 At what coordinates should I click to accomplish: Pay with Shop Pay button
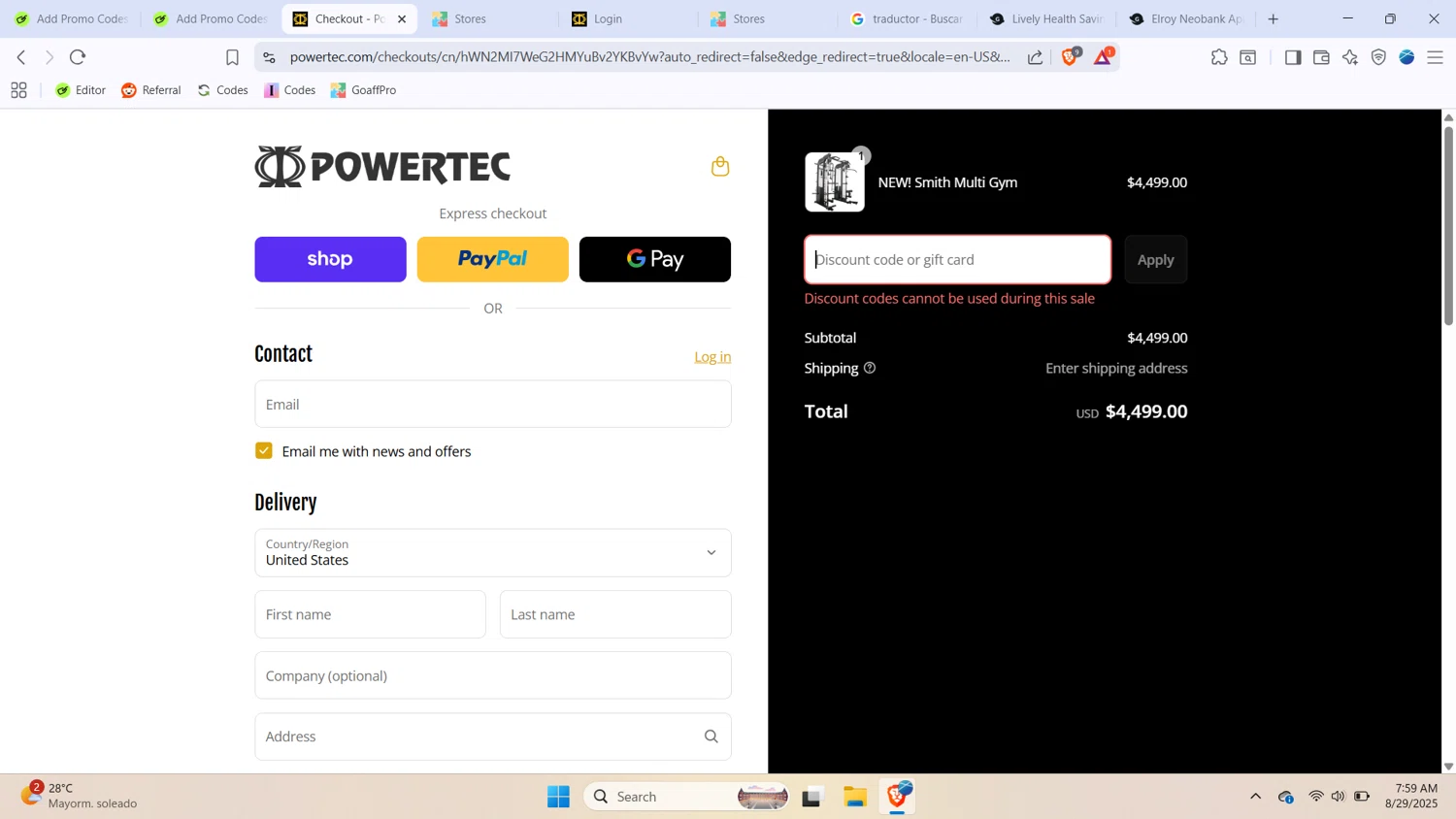[330, 259]
